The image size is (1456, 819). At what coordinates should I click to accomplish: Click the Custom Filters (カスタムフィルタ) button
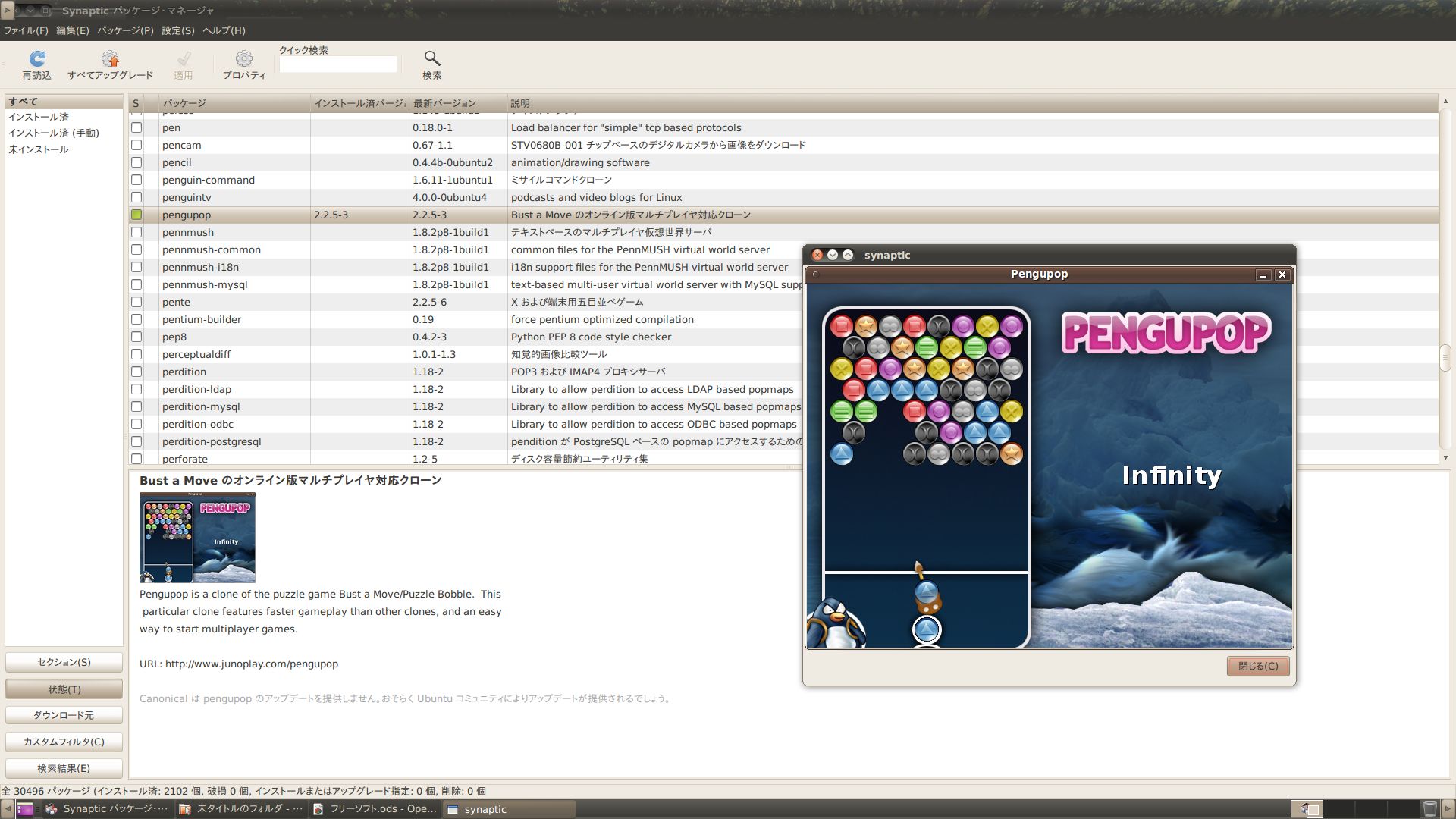pyautogui.click(x=64, y=742)
